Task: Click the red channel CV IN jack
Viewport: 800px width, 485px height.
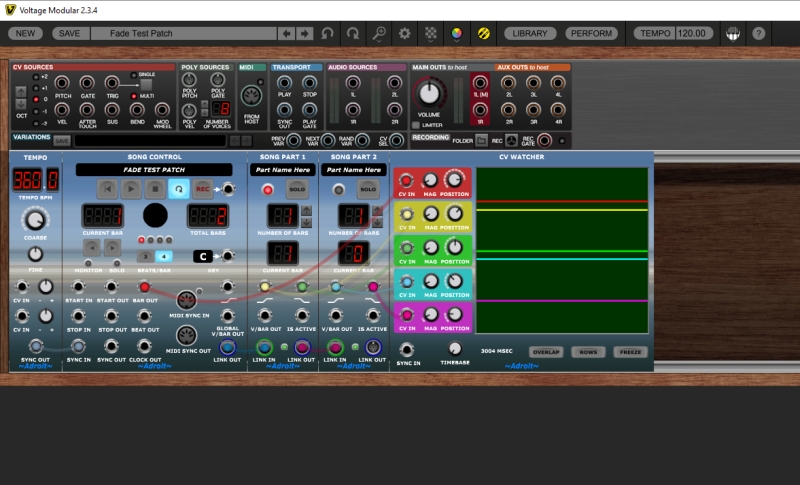Action: (406, 180)
